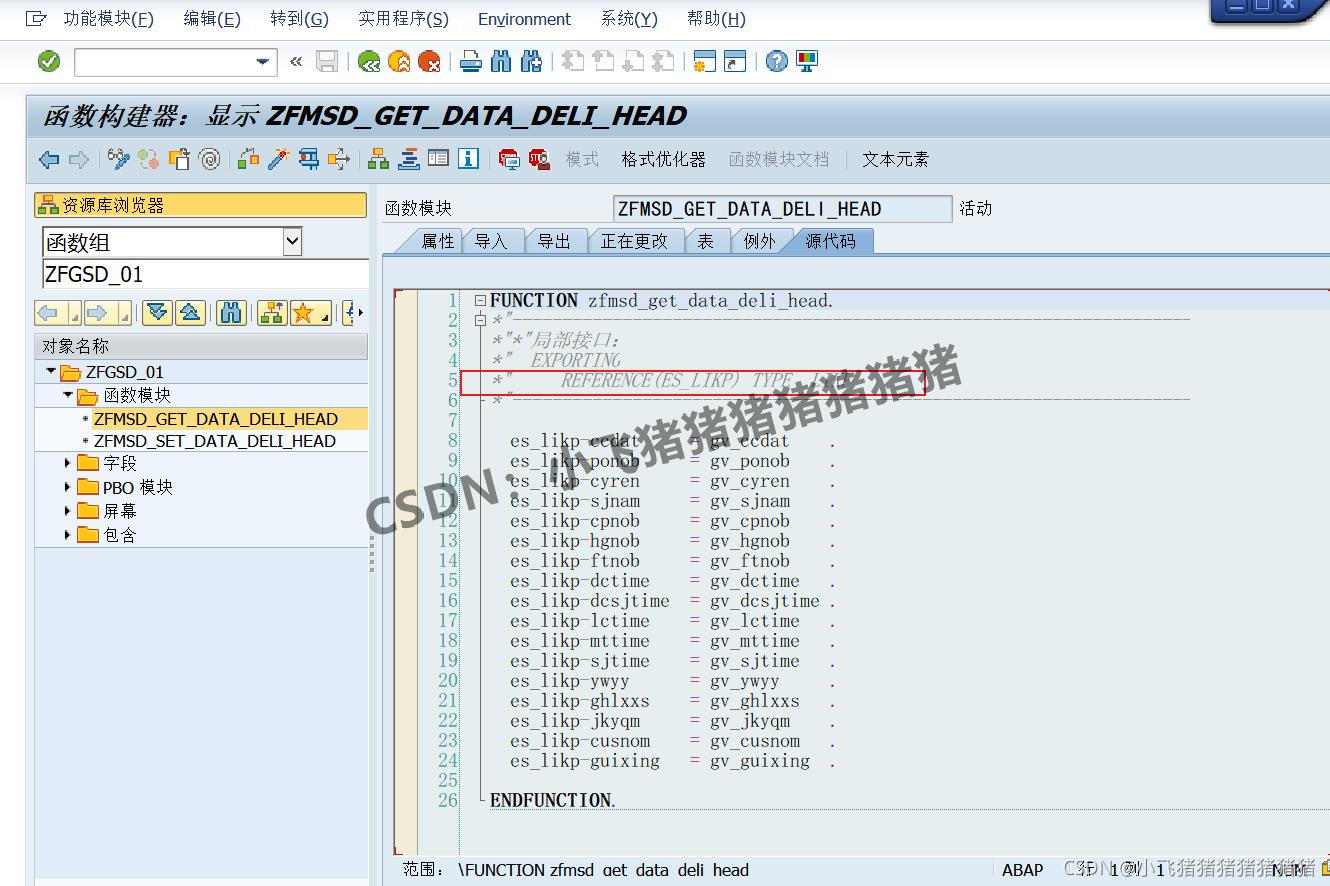The width and height of the screenshot is (1330, 886).
Task: Click the Print icon
Action: coord(471,61)
